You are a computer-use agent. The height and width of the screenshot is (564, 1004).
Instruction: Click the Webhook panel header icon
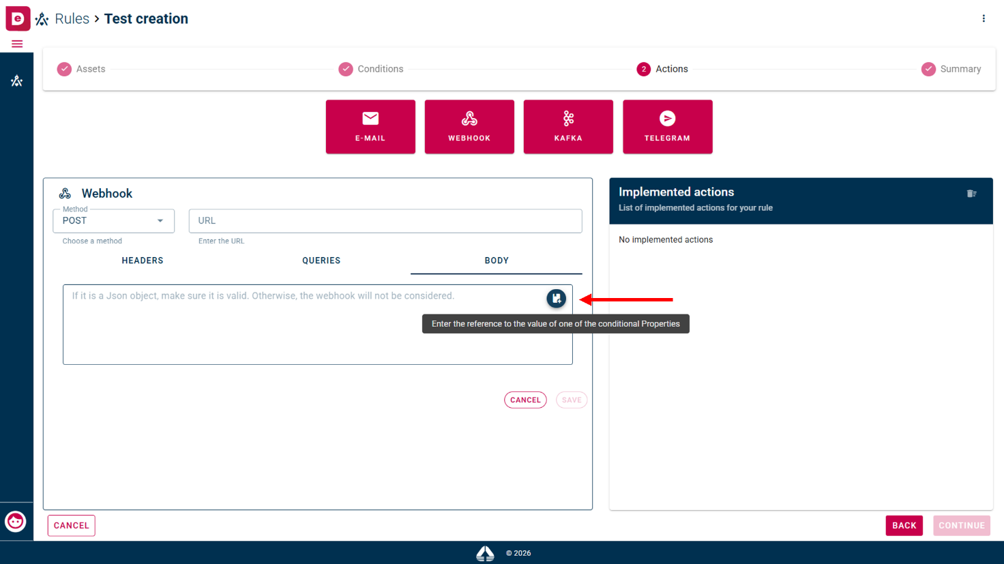point(65,193)
